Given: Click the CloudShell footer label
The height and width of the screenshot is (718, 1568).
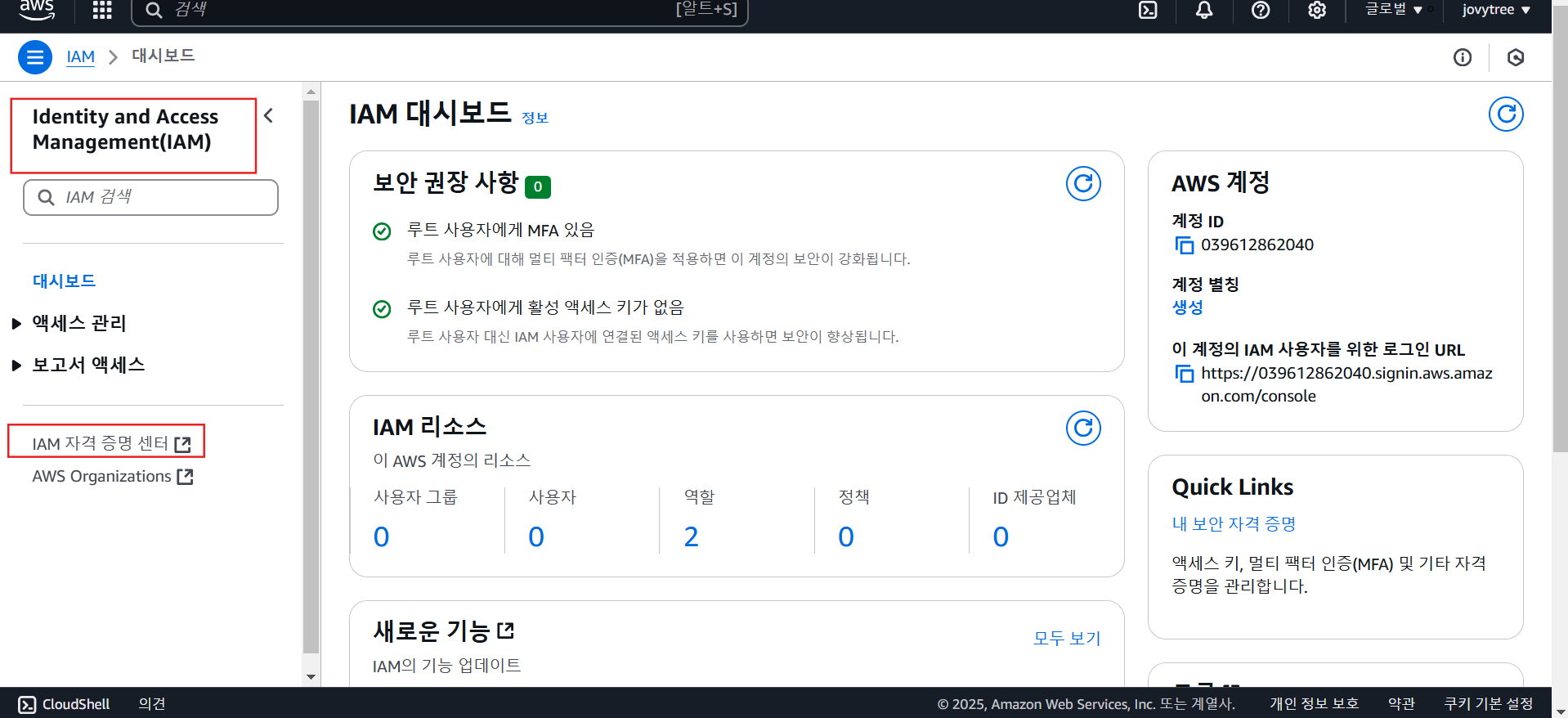Looking at the screenshot, I should (76, 704).
